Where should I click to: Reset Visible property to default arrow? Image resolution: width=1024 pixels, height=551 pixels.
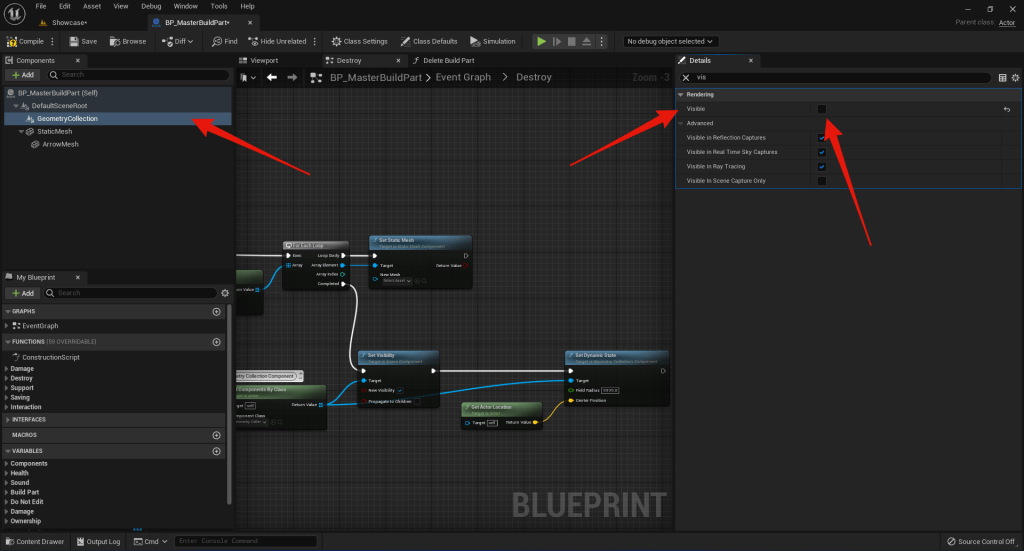tap(1006, 109)
